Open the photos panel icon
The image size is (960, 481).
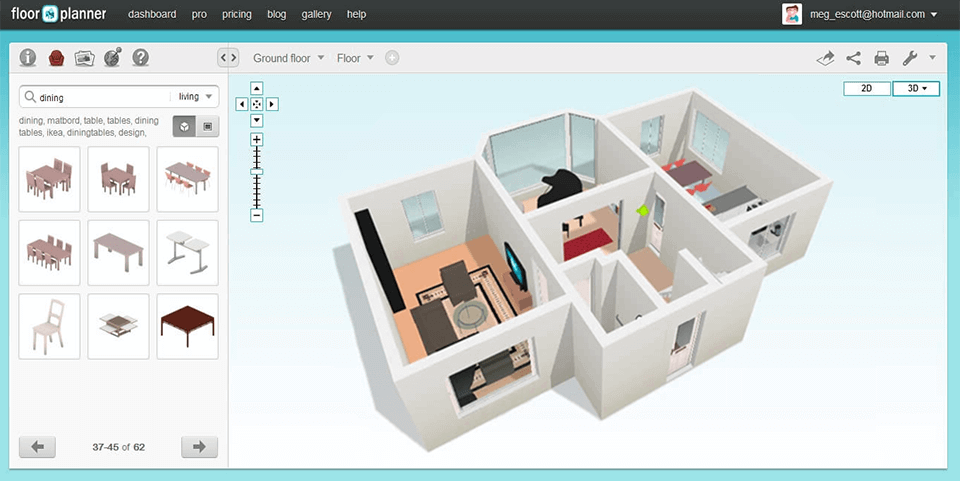[x=84, y=58]
